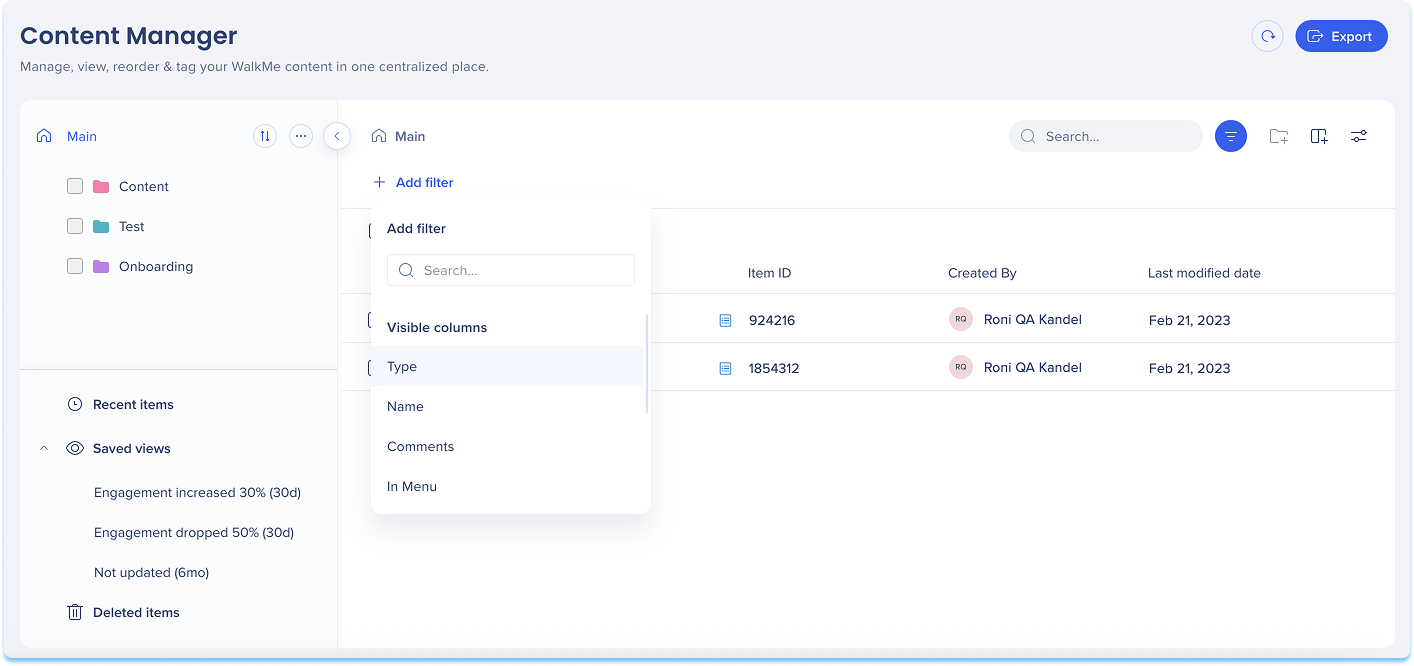Viewport: 1414px width, 666px height.
Task: Select Engagement increased 30% (30d) view
Action: 197,493
